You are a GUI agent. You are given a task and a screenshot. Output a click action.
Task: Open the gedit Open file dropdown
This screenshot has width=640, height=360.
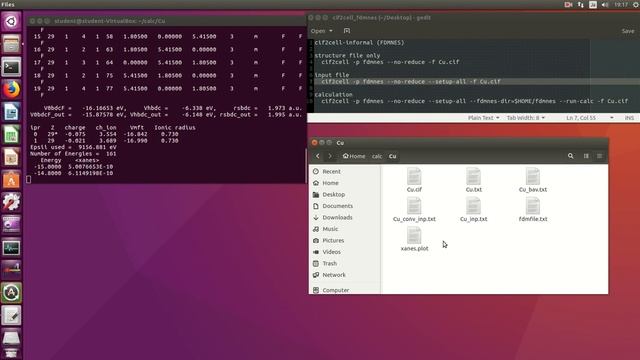click(x=321, y=31)
